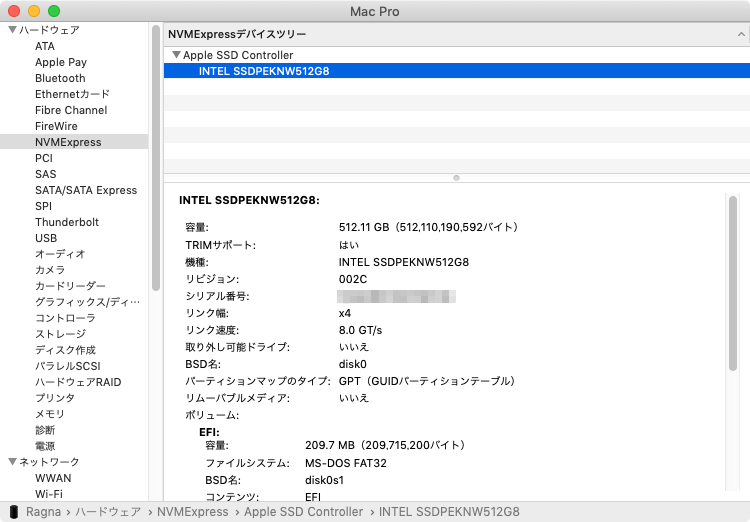Open オーディオ section
Screen dimensions: 750x522
(60, 254)
